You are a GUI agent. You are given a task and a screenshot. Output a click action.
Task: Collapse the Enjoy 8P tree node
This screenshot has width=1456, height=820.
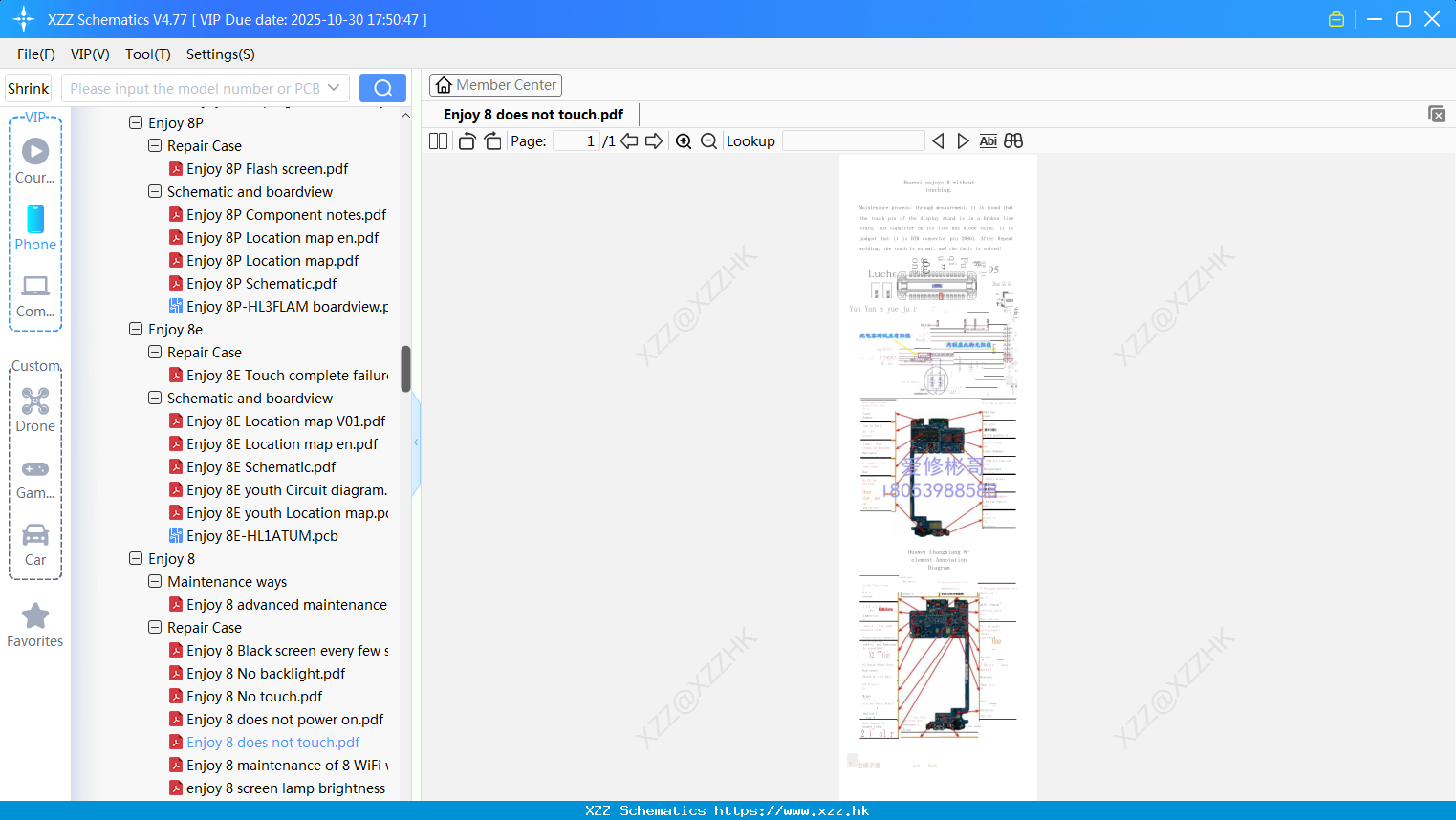(x=136, y=122)
